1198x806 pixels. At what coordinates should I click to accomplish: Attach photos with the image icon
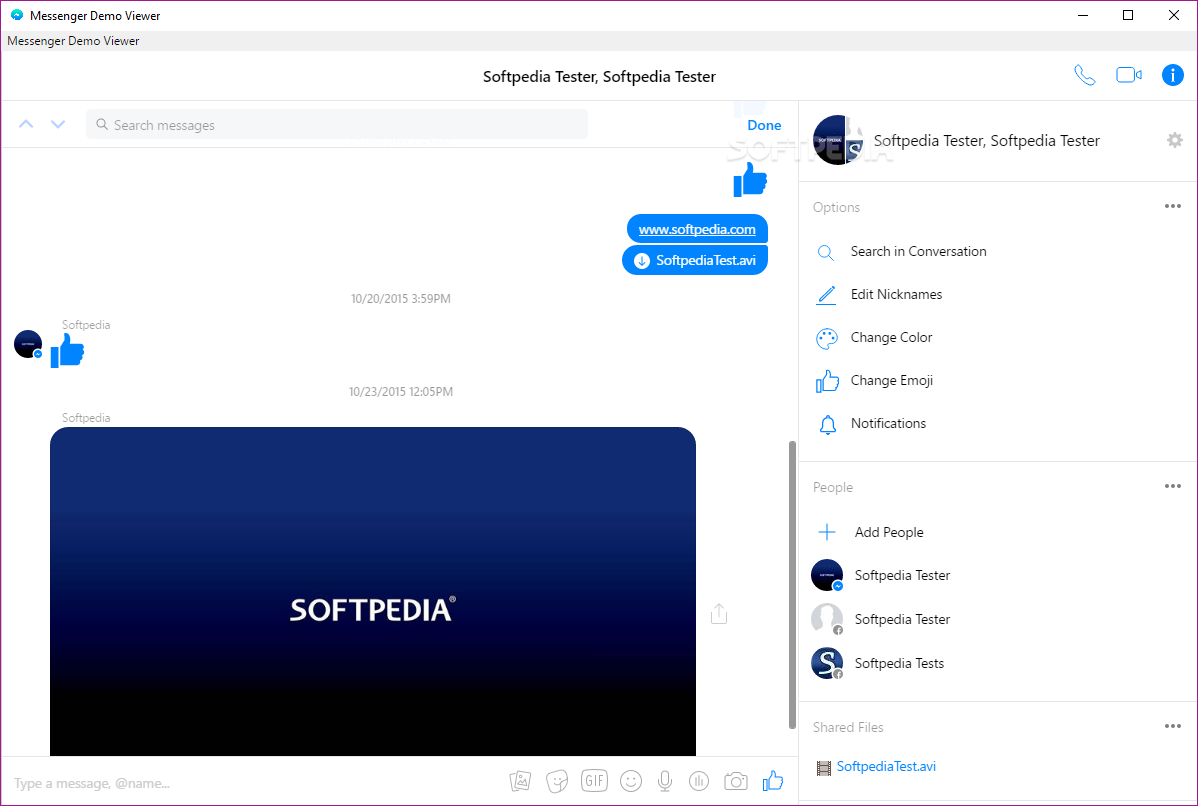click(520, 781)
